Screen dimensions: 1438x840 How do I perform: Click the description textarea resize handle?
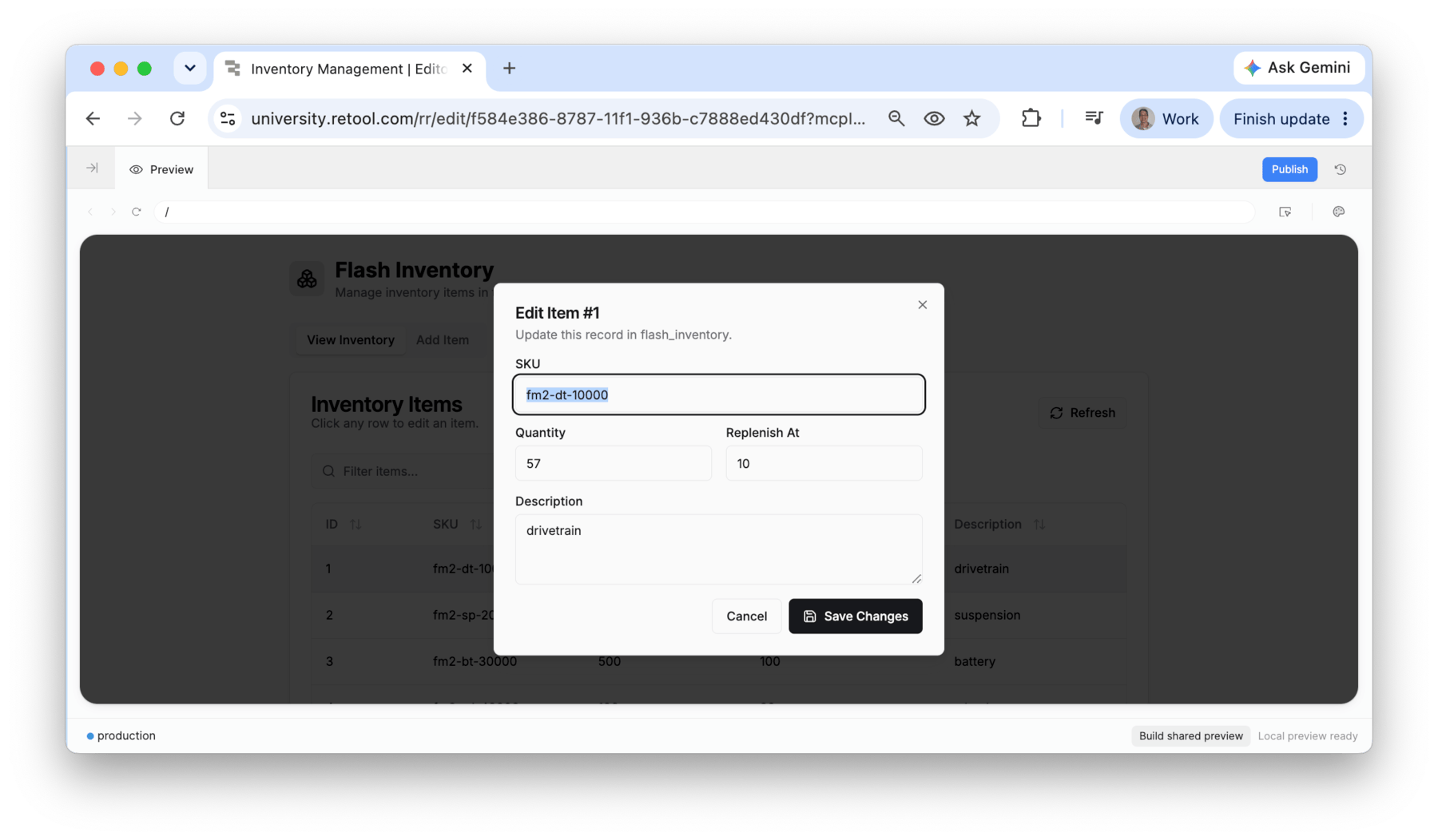point(916,578)
